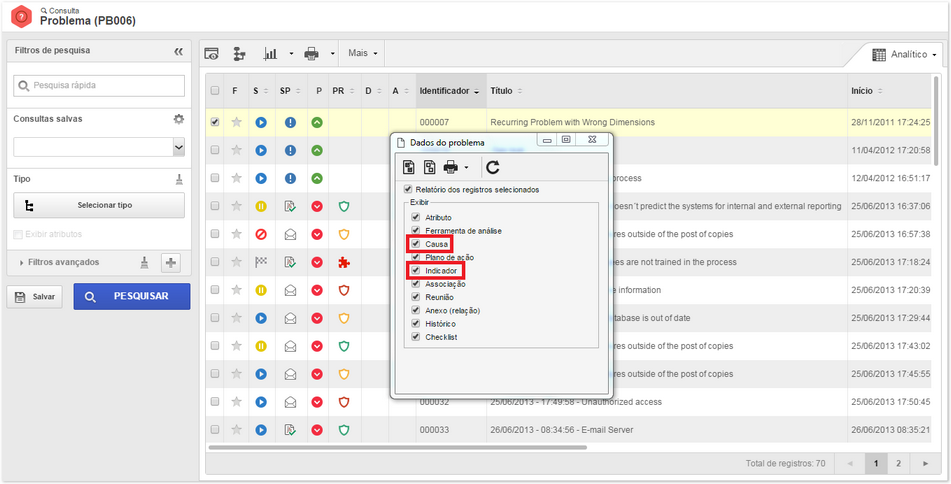Toggle the Plano de ação checkbox

[415, 257]
